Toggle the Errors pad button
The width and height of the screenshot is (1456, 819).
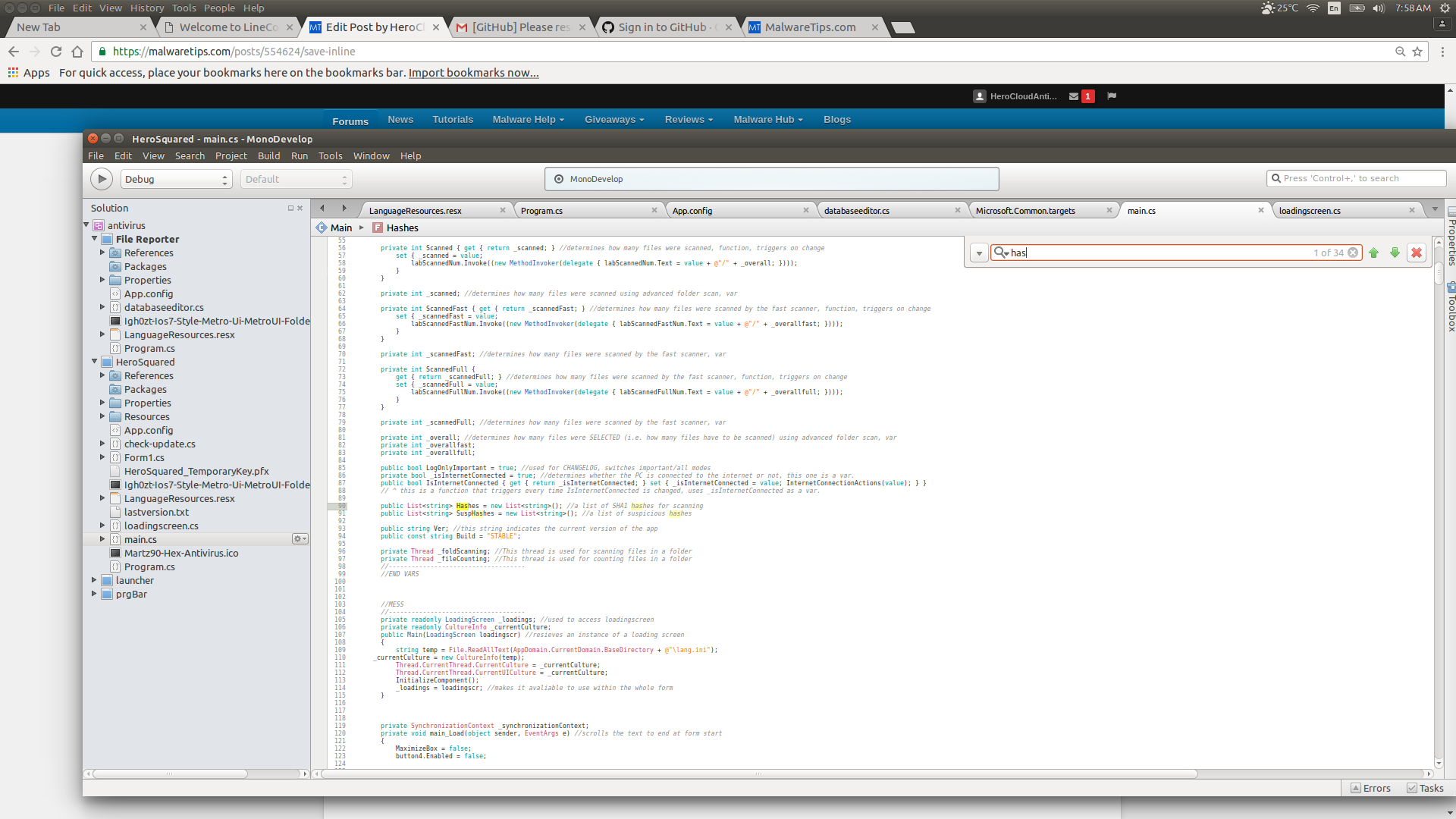point(1370,789)
